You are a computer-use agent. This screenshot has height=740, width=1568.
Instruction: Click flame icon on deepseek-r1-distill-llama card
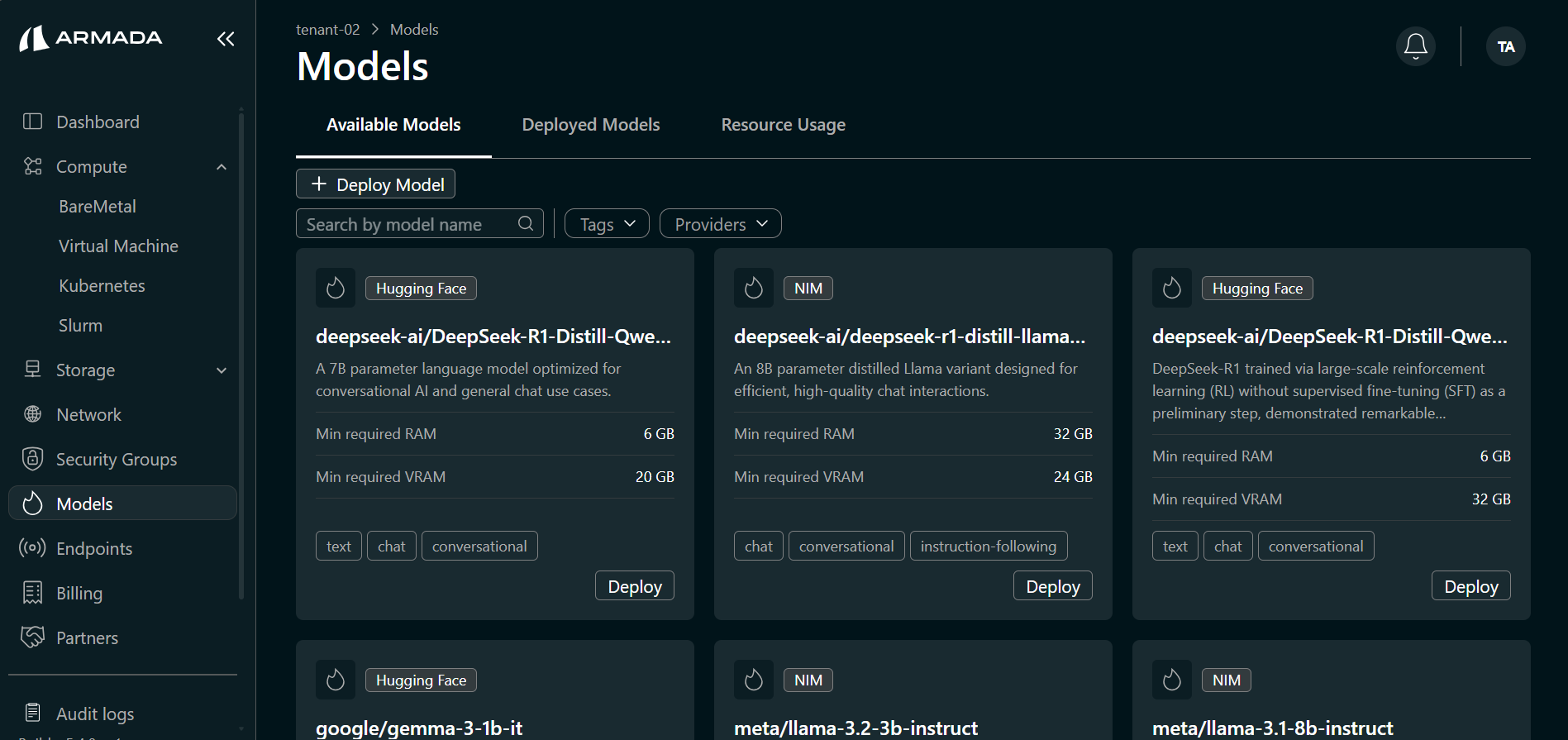[754, 288]
